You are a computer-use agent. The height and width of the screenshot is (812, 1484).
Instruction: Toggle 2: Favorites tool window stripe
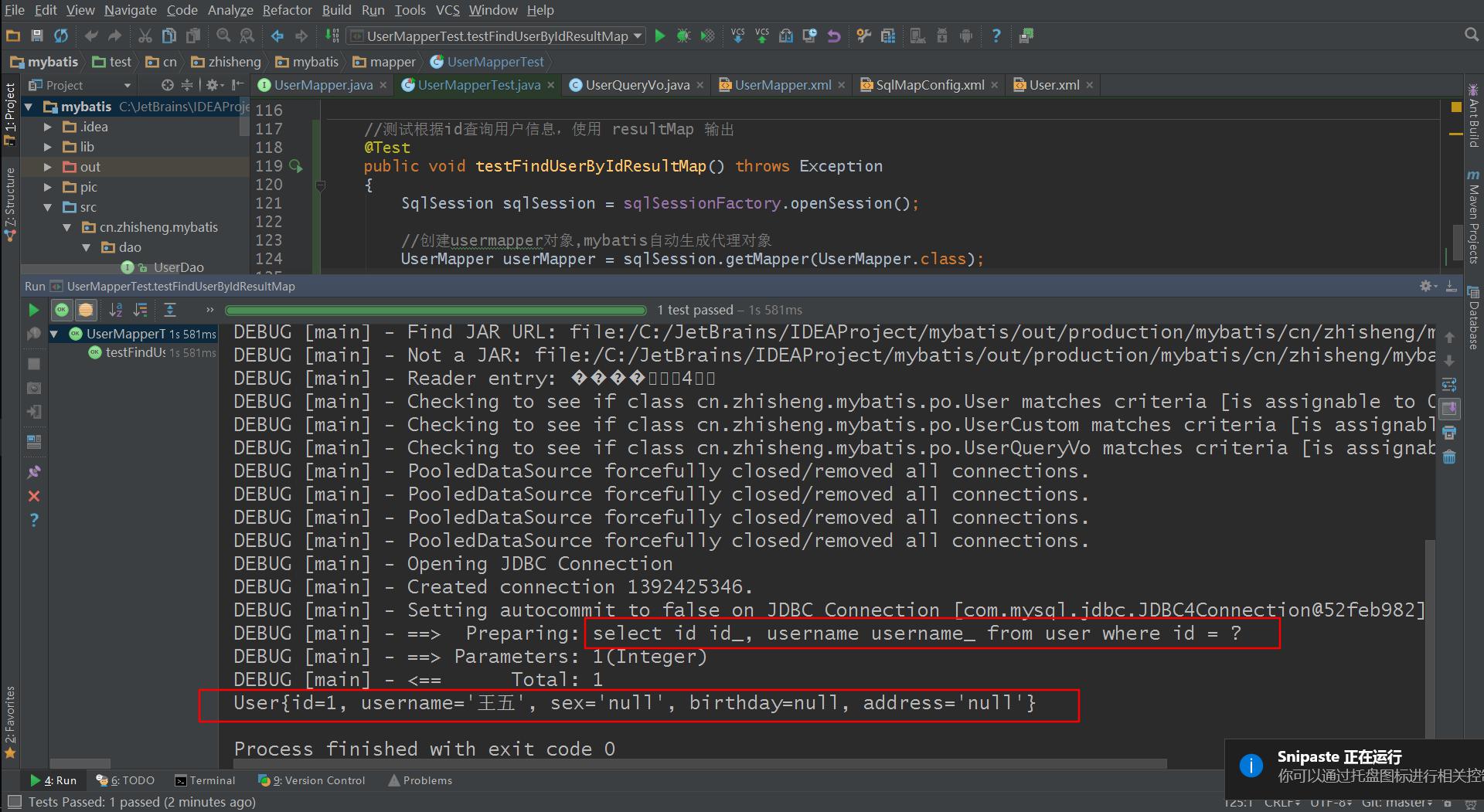click(9, 722)
